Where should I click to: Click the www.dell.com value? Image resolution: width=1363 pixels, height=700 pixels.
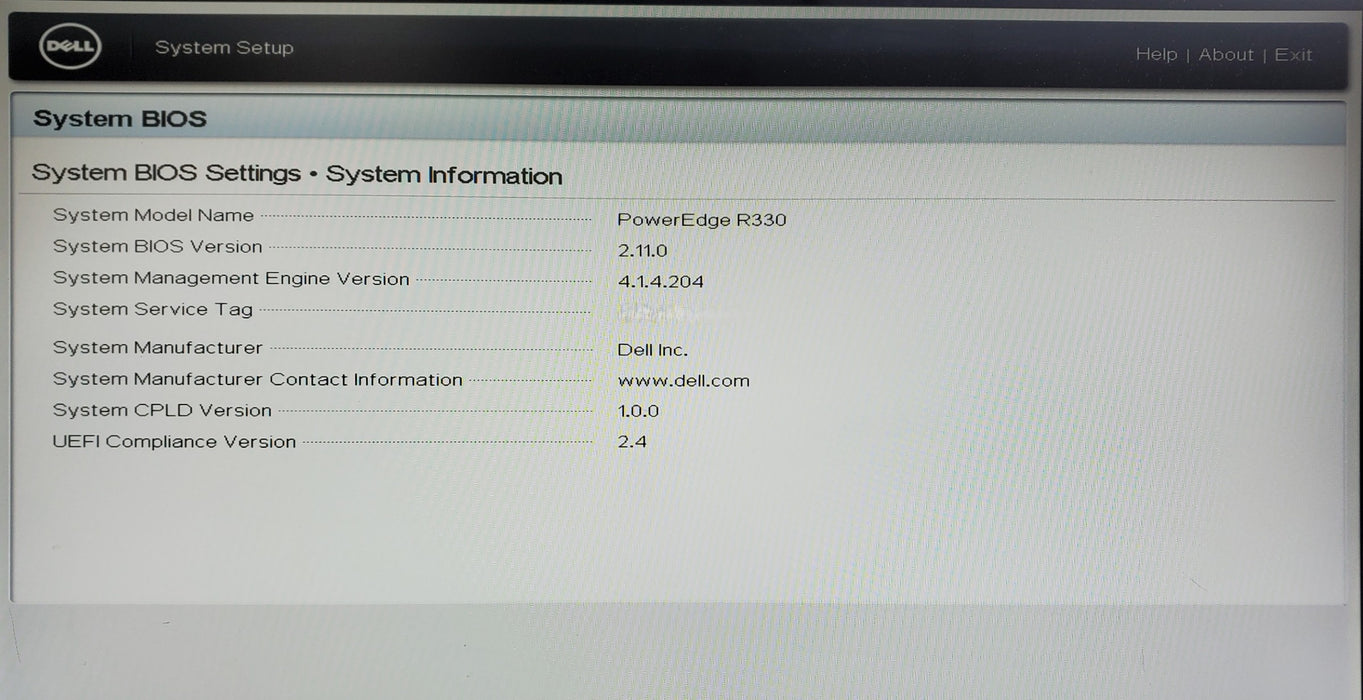pos(684,381)
